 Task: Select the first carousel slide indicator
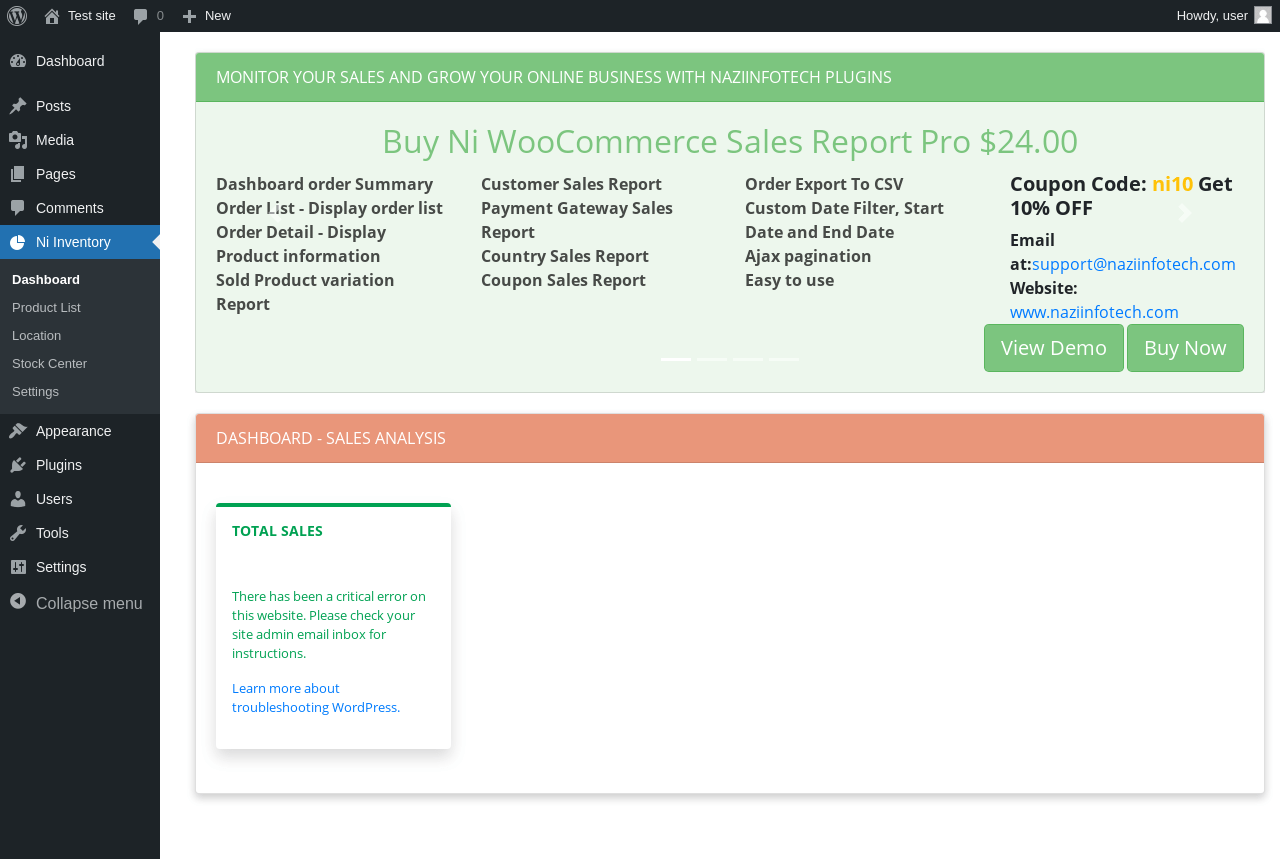click(x=676, y=359)
